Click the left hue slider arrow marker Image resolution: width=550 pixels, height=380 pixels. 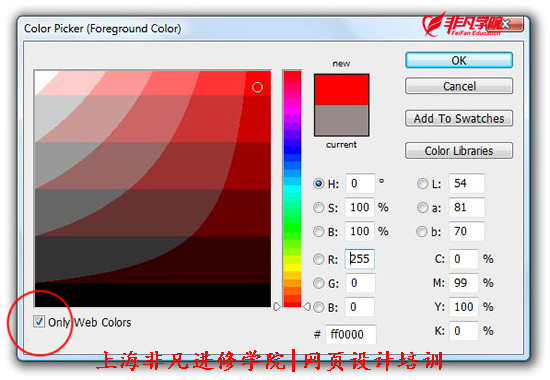tap(277, 306)
